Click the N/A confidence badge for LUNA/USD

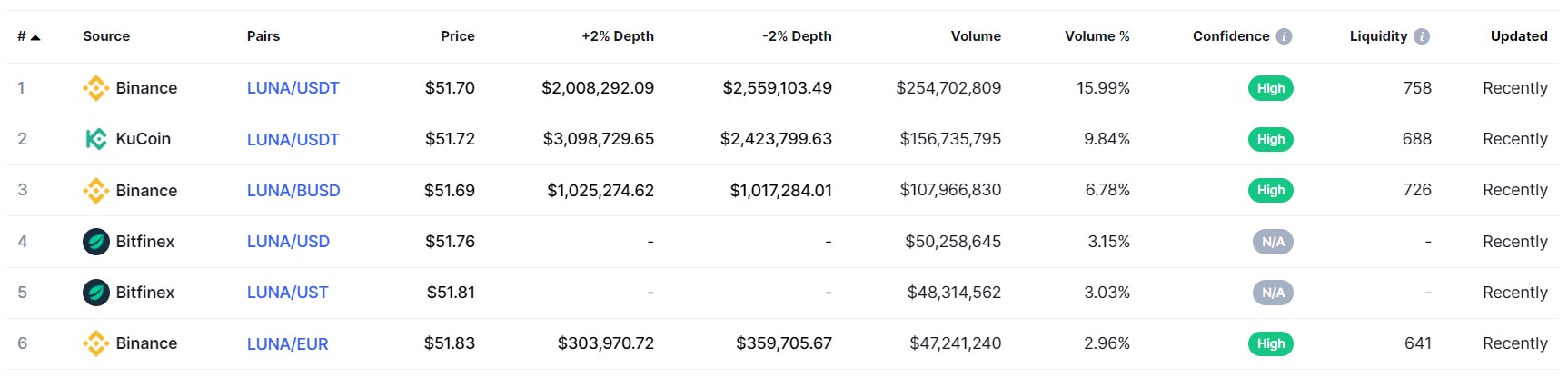(x=1273, y=242)
